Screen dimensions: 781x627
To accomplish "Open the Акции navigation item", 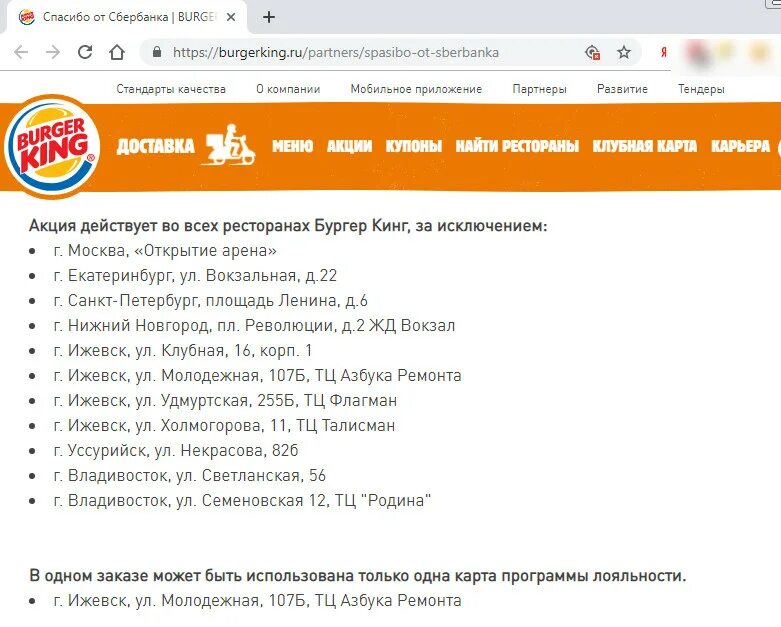I will (x=349, y=146).
